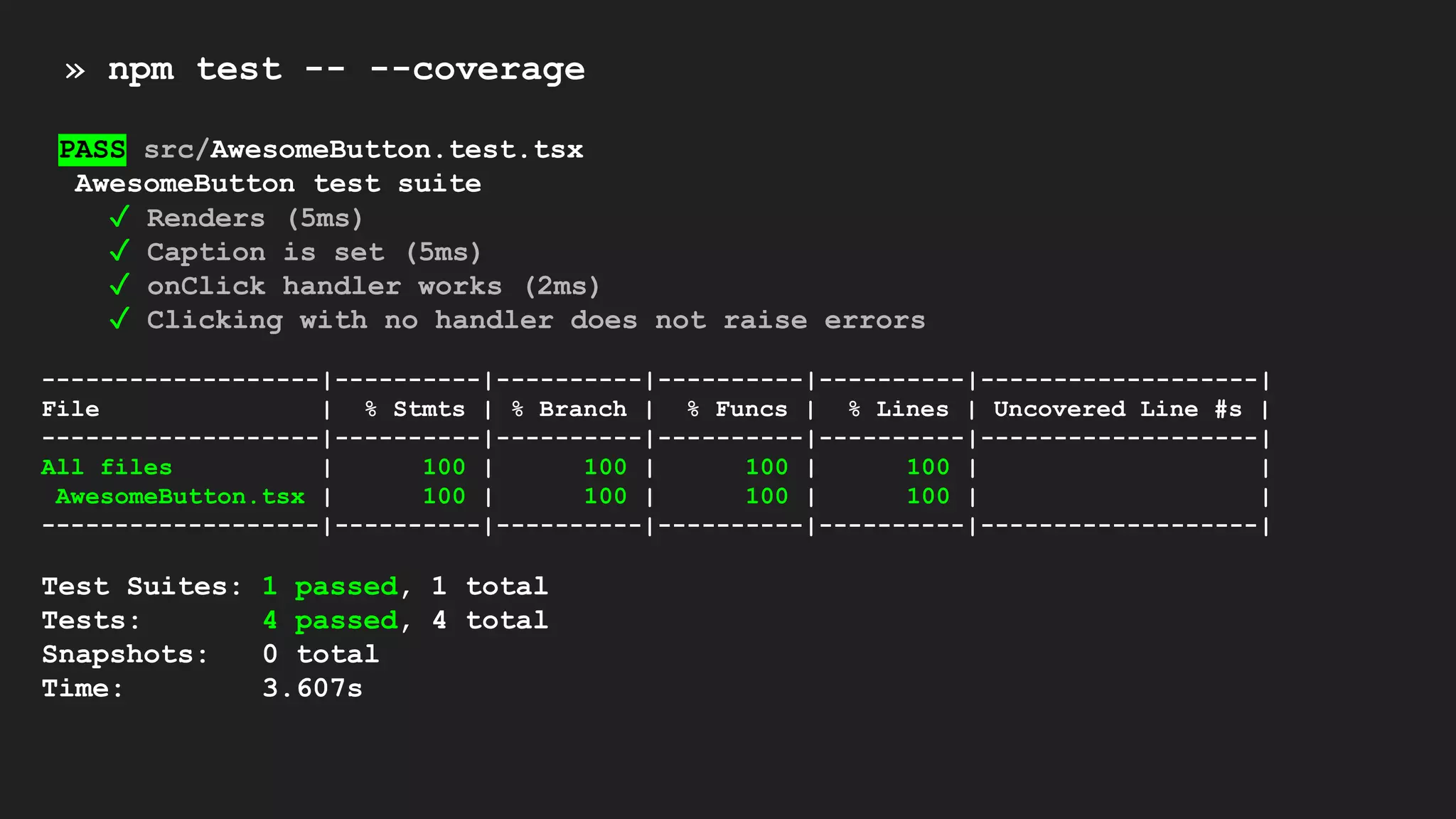Screen dimensions: 1456x819
Task: Click the checkmark beside Renders test
Action: tap(119, 217)
